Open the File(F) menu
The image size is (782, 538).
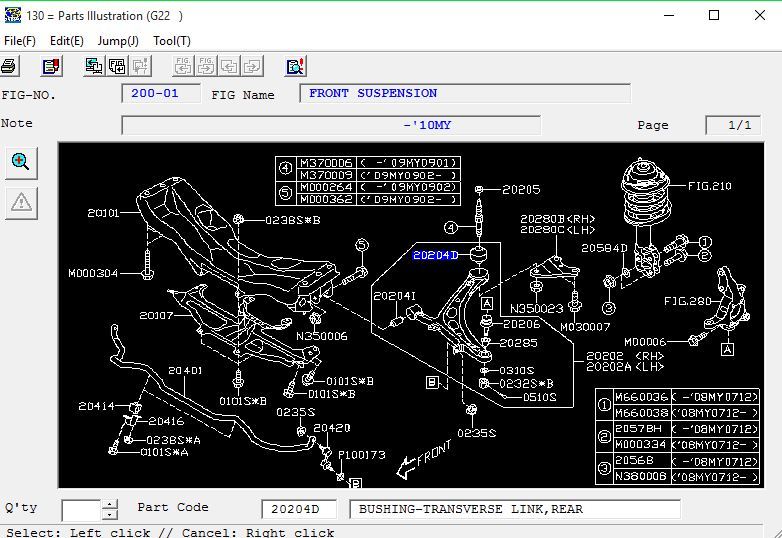(x=19, y=41)
